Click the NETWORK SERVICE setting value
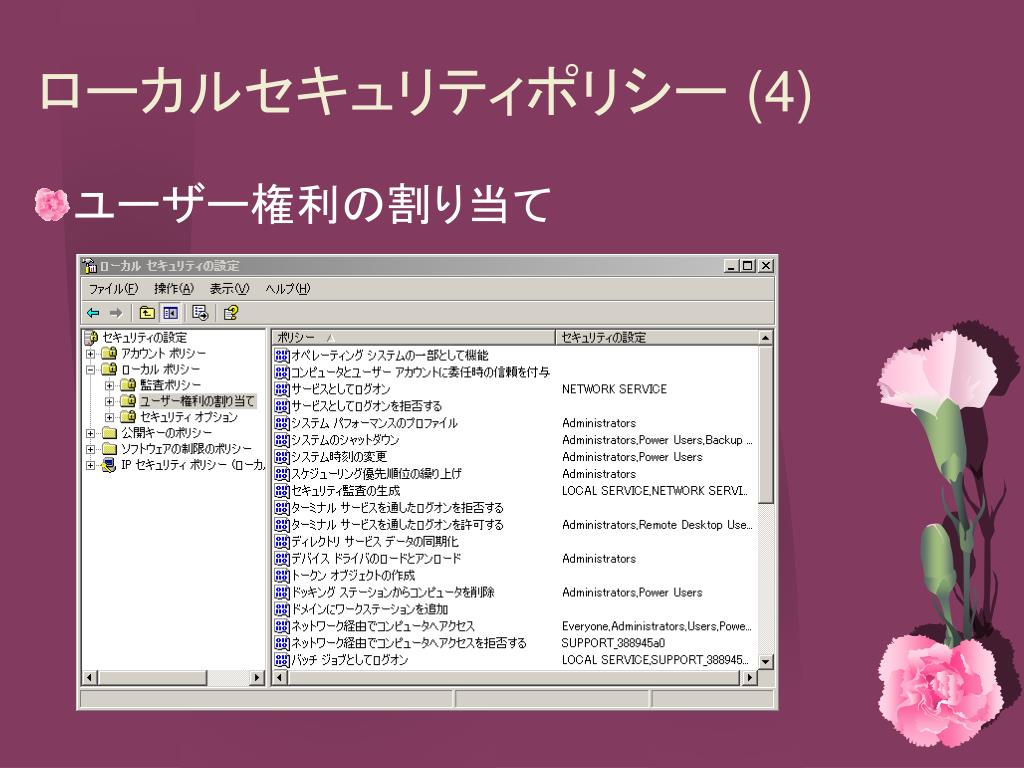 tap(614, 389)
